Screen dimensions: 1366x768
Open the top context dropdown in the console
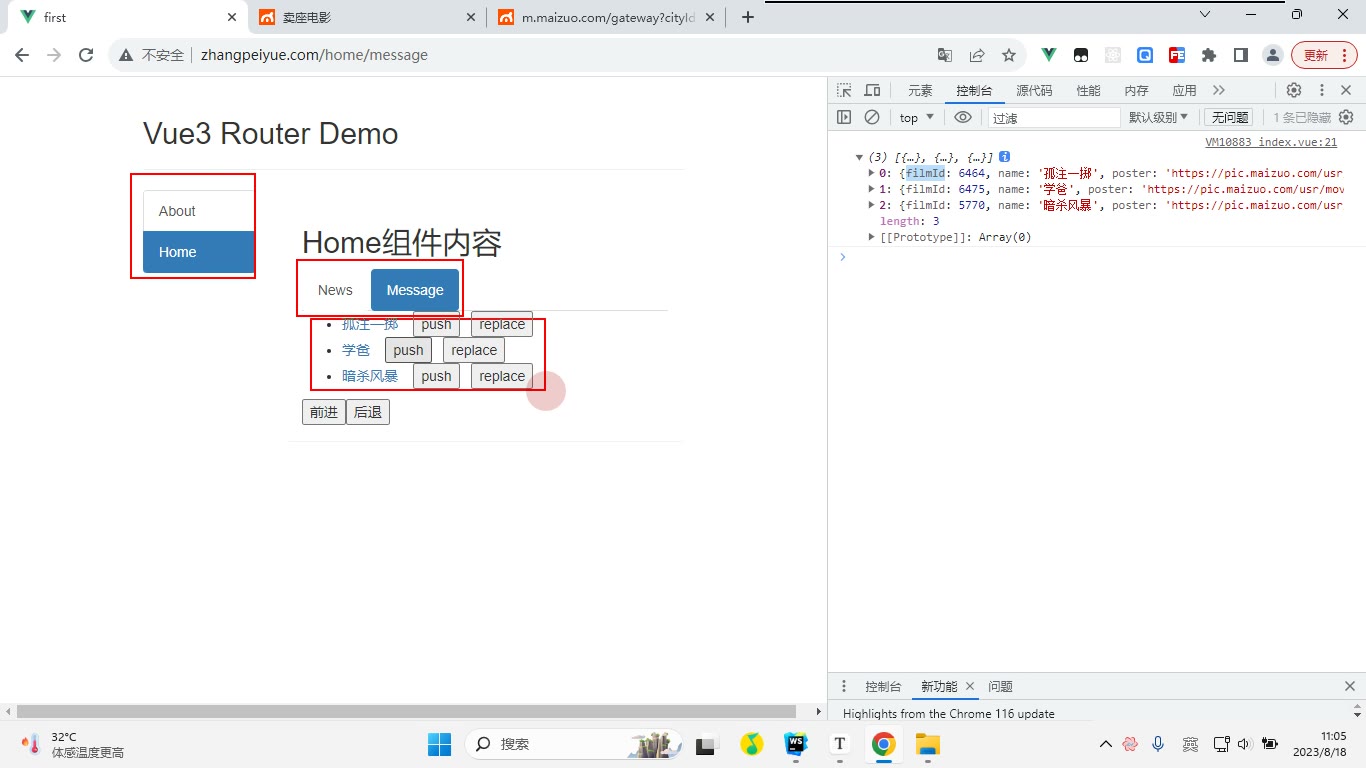pos(916,117)
